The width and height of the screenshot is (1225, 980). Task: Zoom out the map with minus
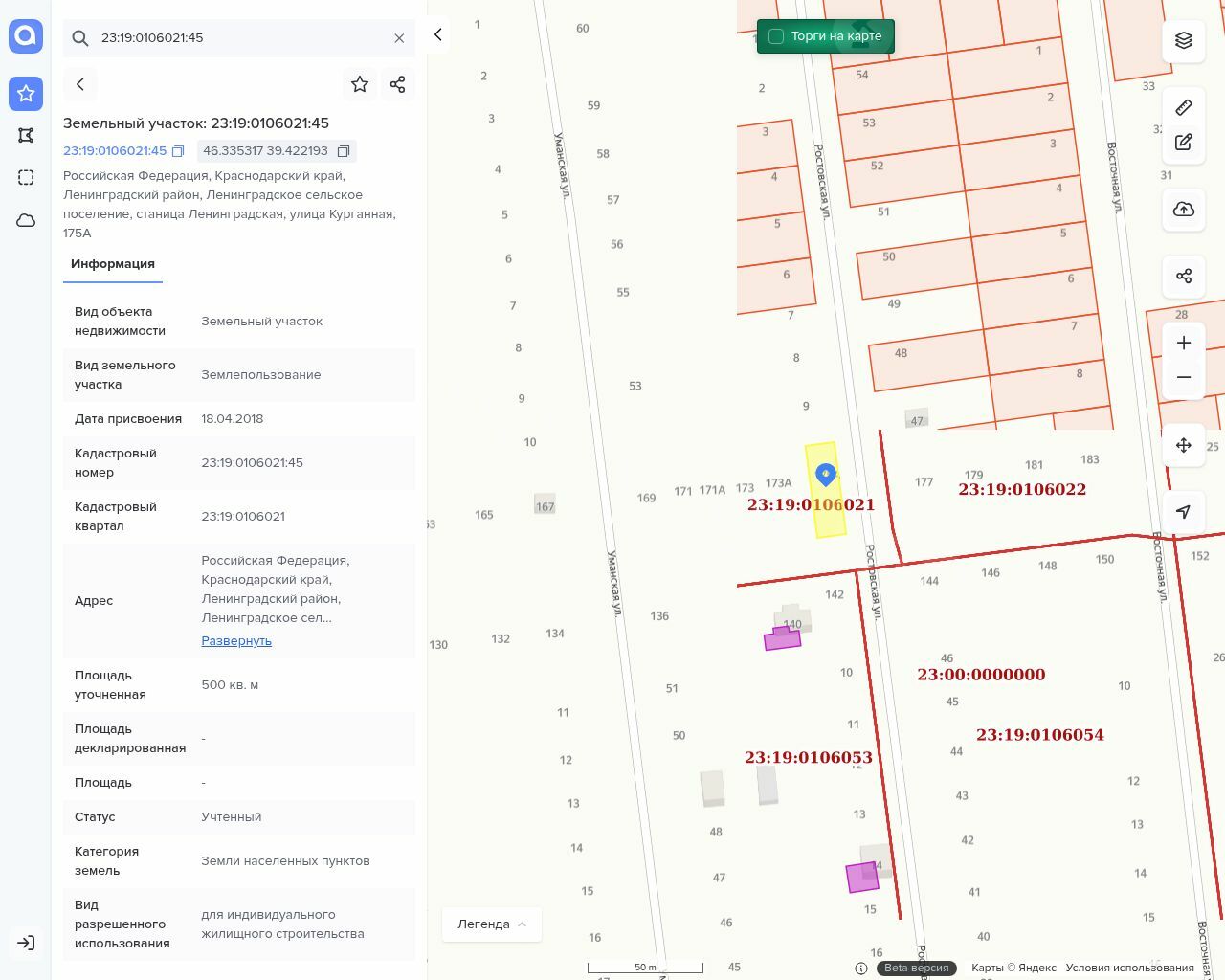coord(1184,377)
